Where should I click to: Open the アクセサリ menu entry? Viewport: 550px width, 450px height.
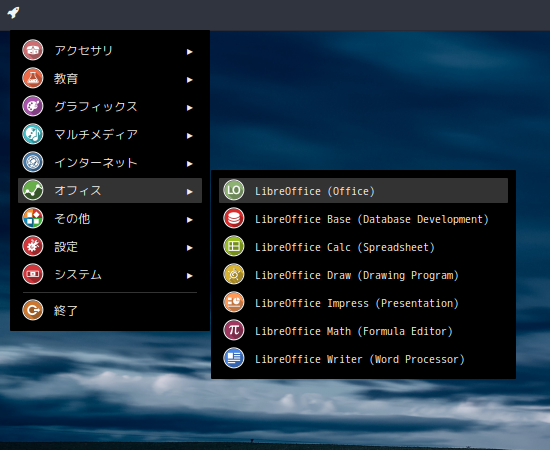[110, 51]
